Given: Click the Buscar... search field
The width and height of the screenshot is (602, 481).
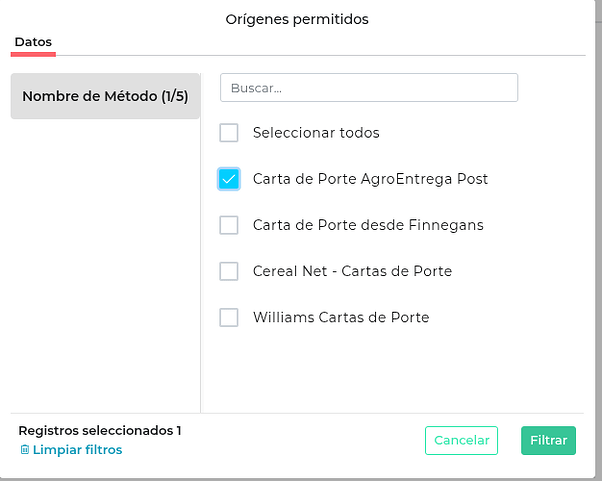Looking at the screenshot, I should [368, 88].
